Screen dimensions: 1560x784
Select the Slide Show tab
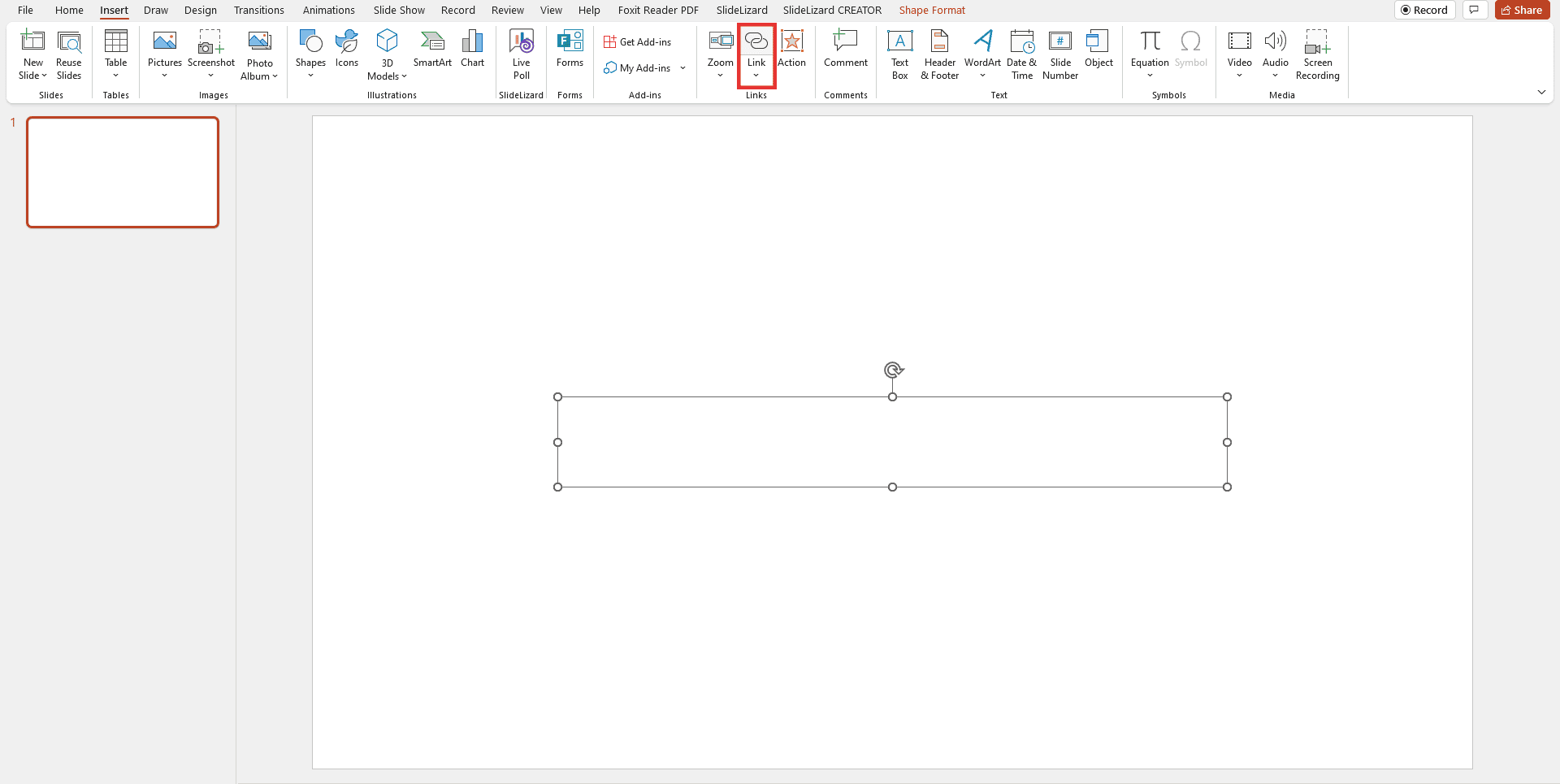point(399,11)
